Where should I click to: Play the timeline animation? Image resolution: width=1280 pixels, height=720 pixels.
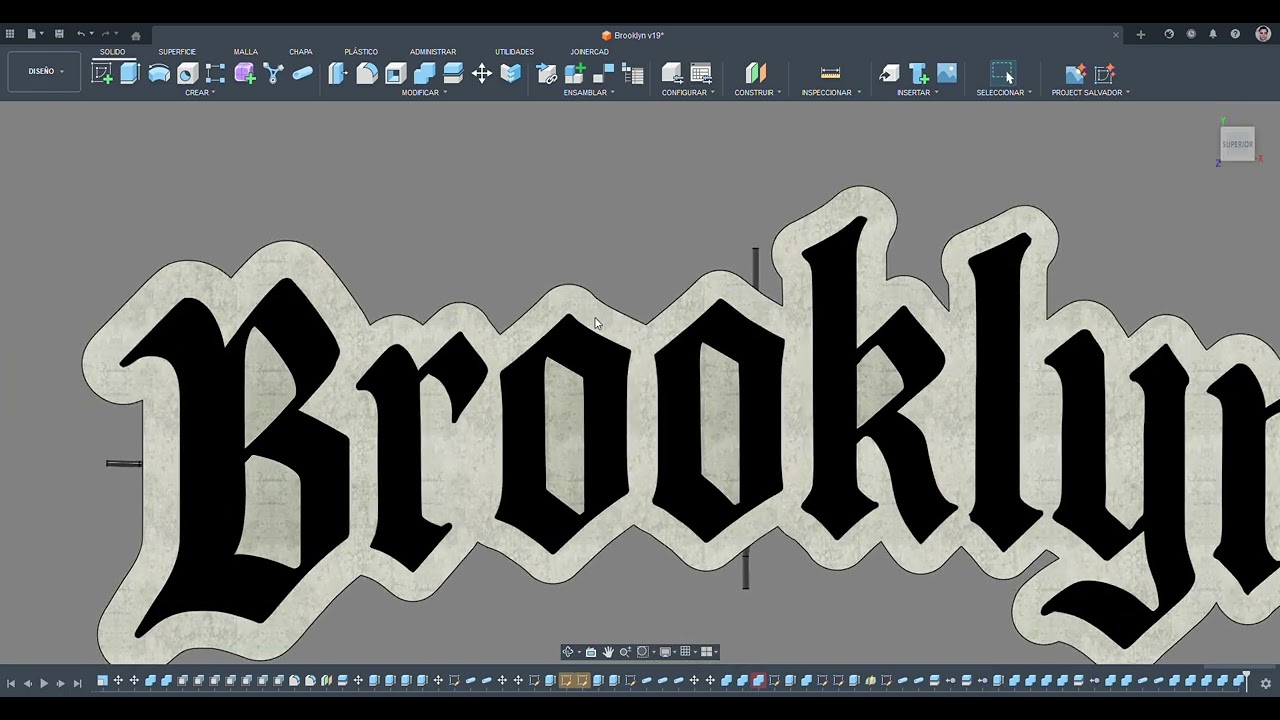(43, 683)
